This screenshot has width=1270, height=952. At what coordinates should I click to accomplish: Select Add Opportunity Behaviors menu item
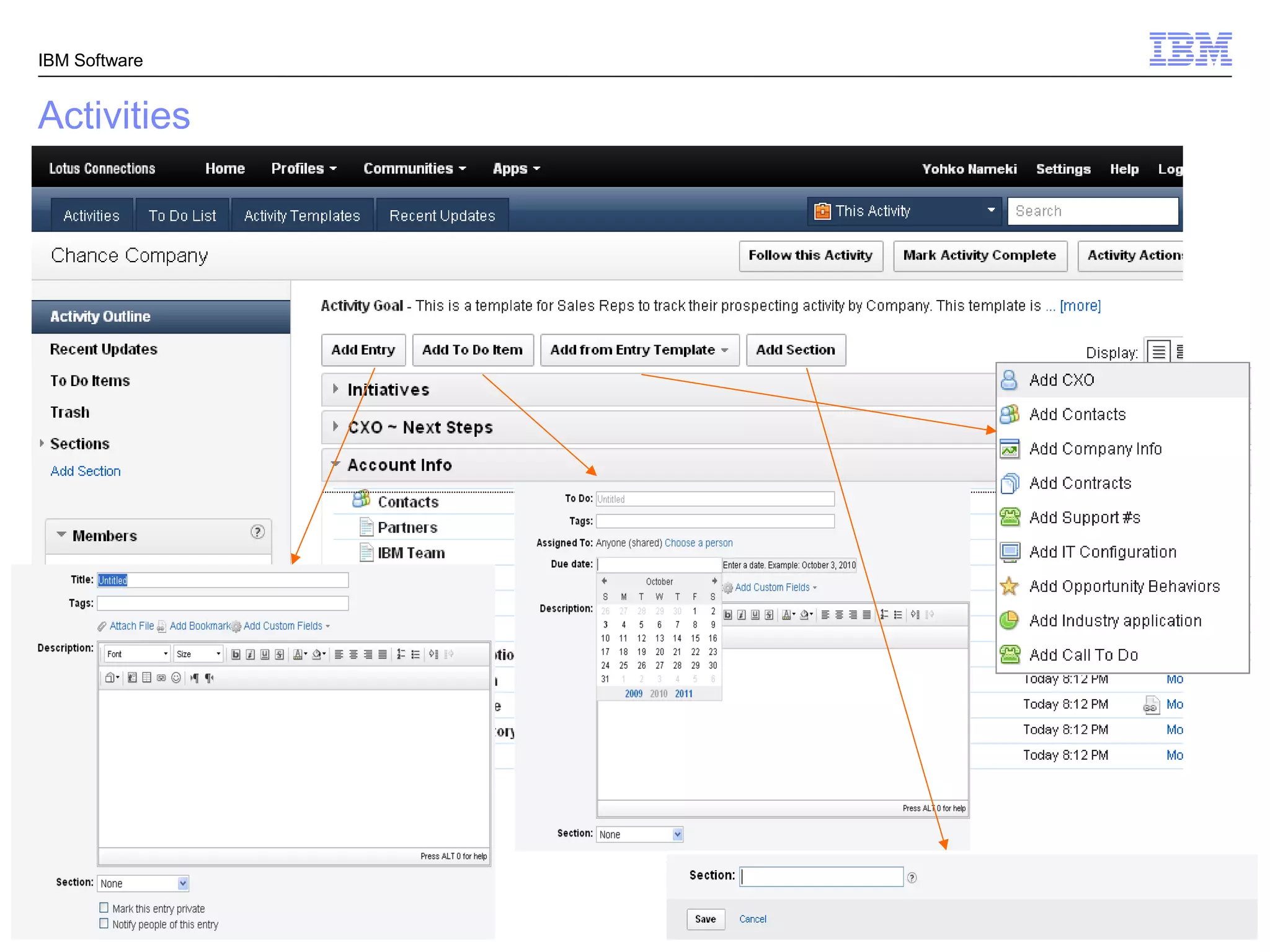click(x=1122, y=586)
